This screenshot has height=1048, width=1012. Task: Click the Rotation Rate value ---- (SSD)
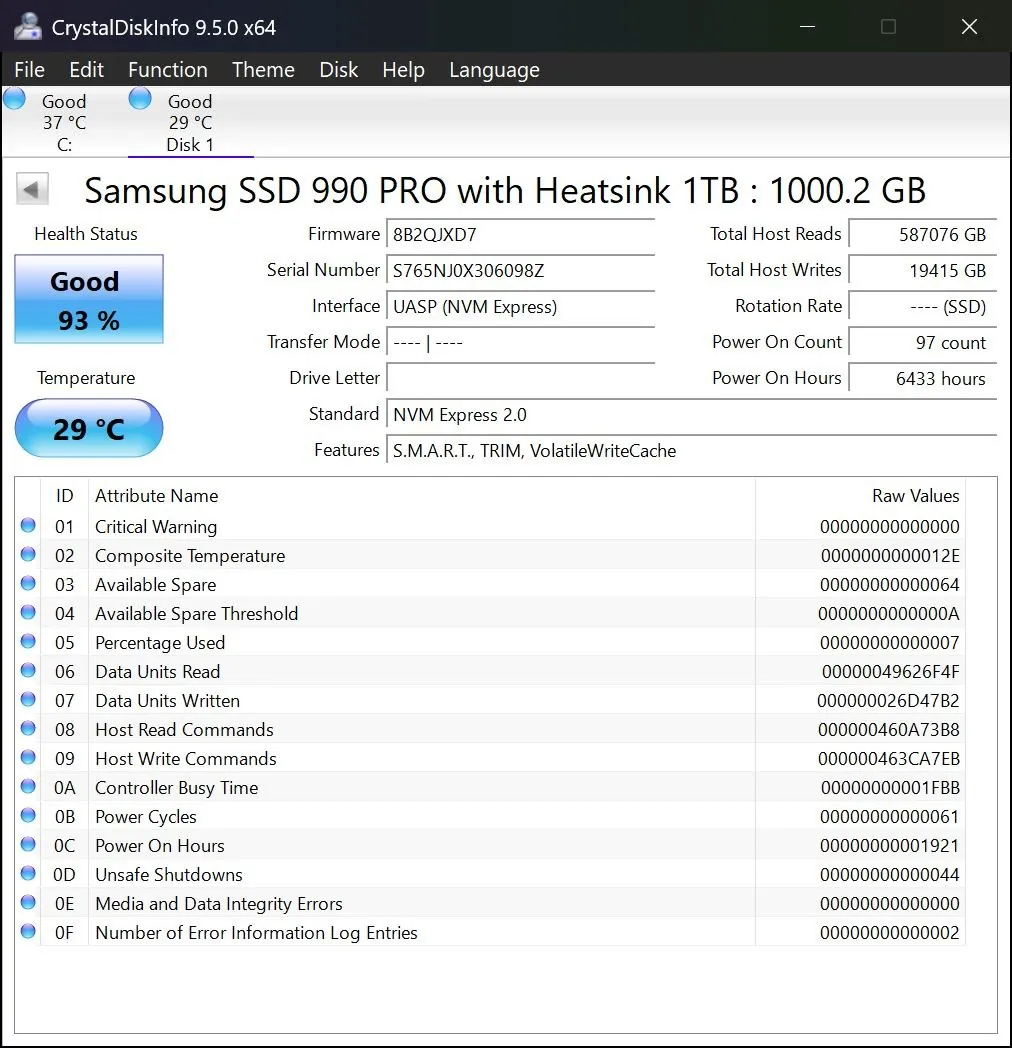click(x=922, y=307)
